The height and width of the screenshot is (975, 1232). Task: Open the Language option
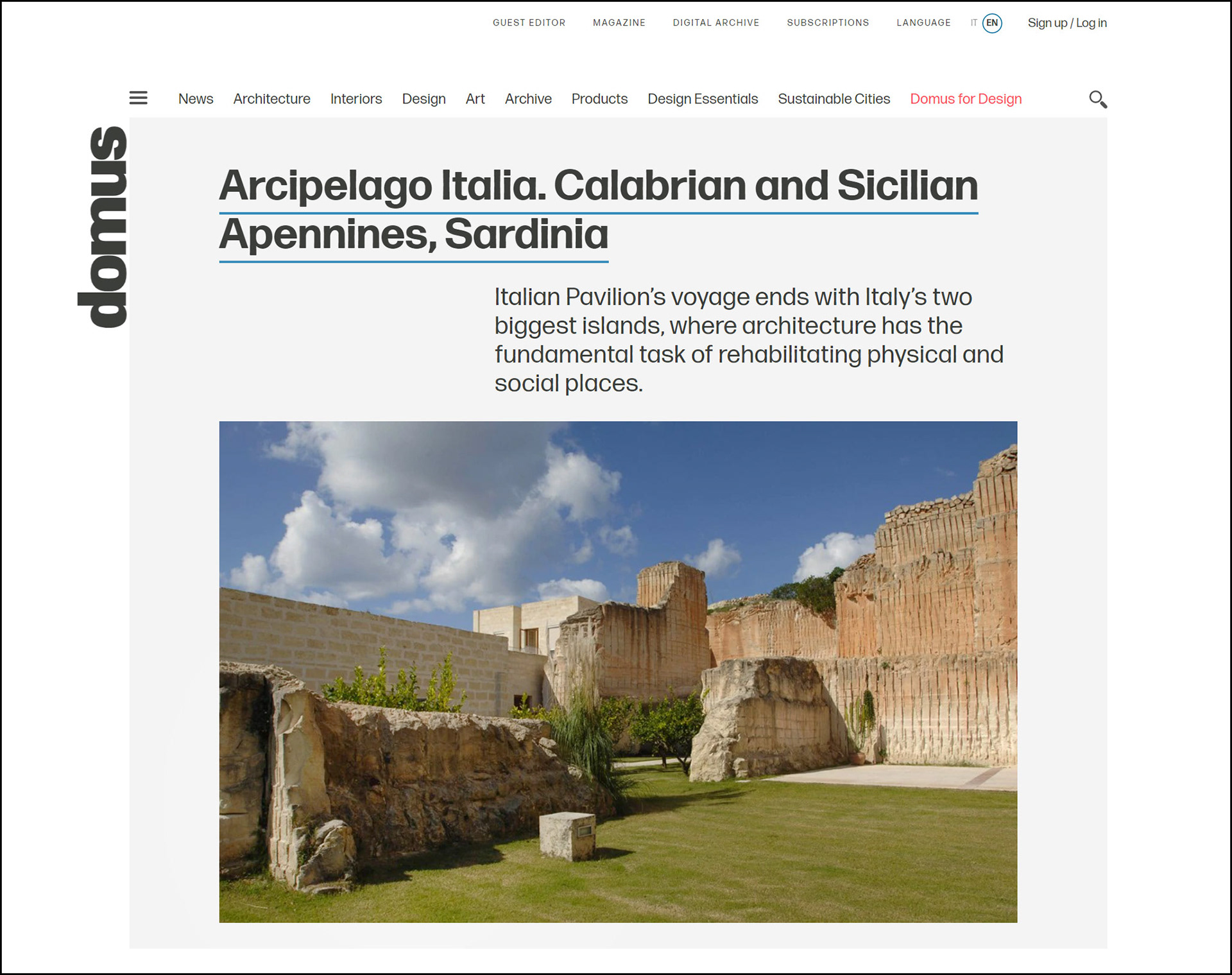point(923,23)
